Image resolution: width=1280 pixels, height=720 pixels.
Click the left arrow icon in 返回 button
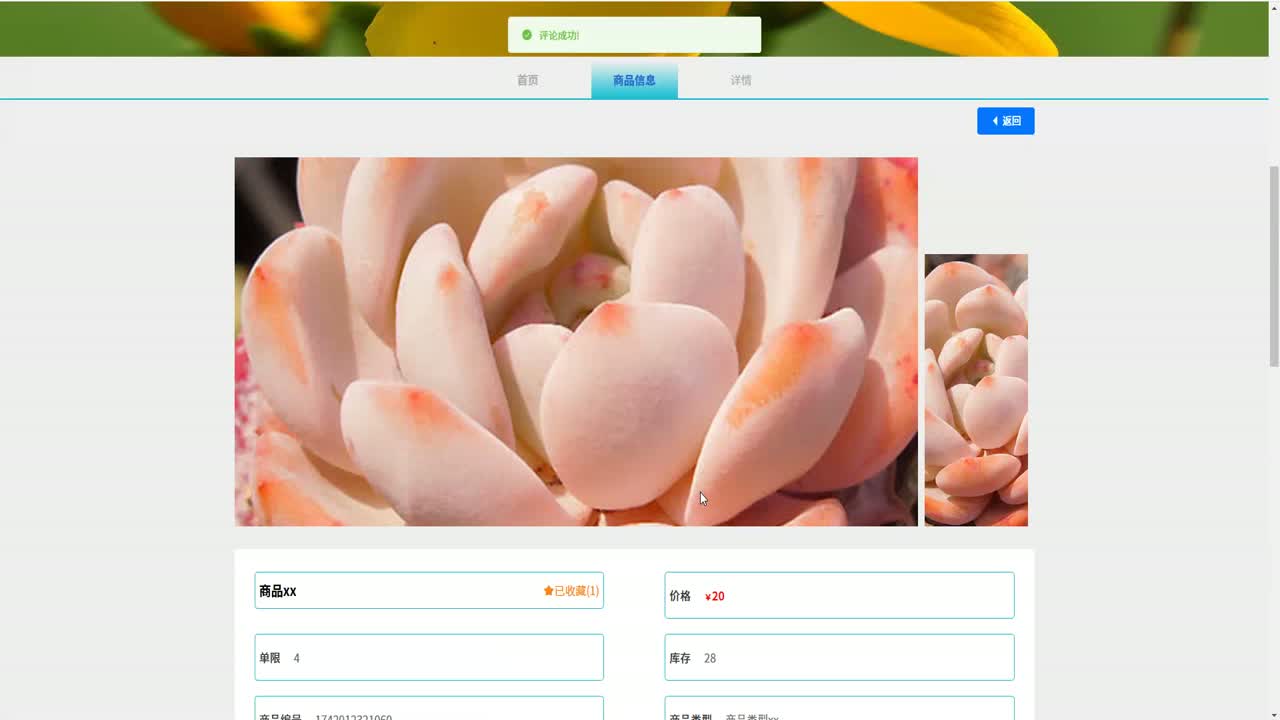tap(995, 121)
